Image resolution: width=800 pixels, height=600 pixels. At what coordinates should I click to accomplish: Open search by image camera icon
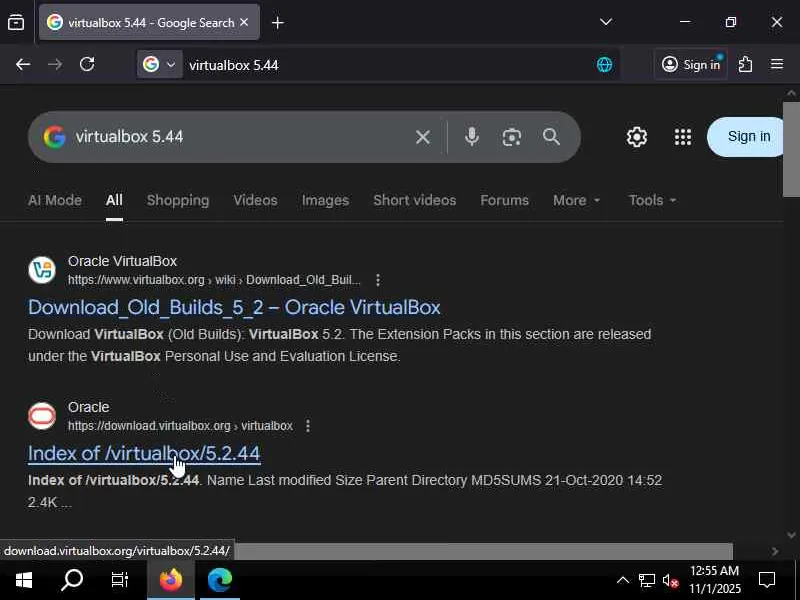[512, 137]
